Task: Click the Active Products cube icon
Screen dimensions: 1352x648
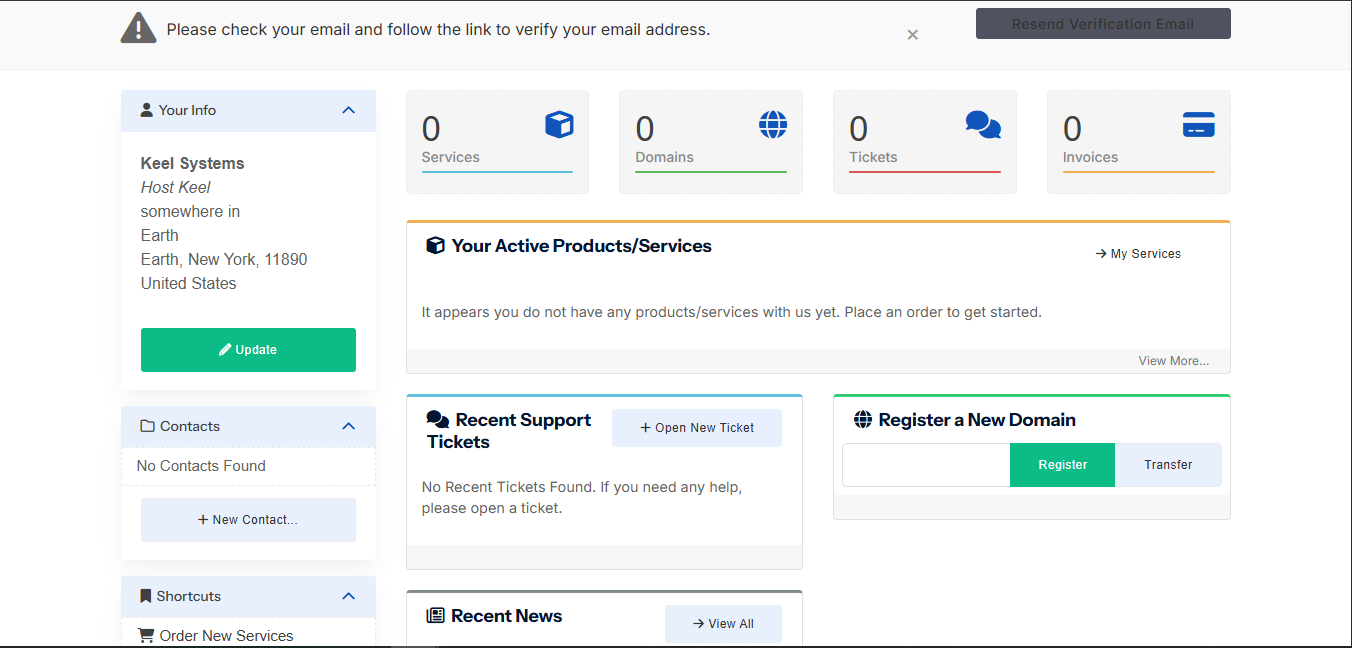Action: point(435,246)
